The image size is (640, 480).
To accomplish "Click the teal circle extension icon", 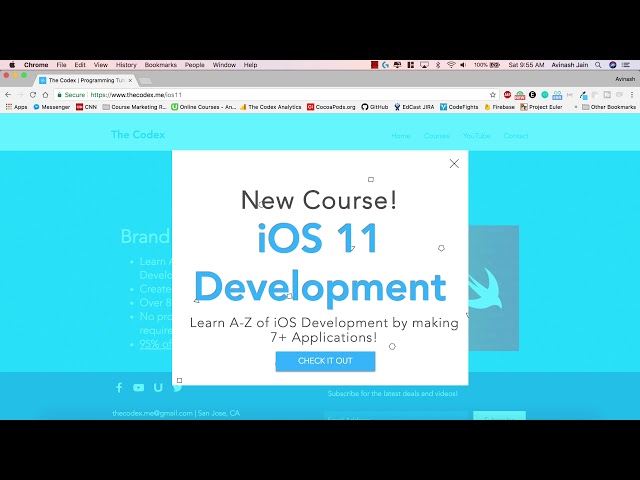I will pyautogui.click(x=544, y=95).
